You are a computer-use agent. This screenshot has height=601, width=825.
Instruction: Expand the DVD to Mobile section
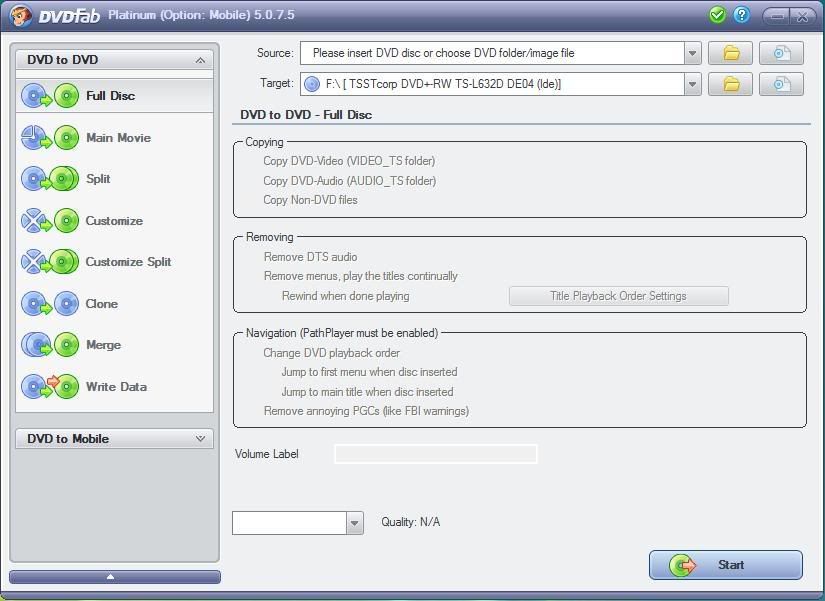200,439
